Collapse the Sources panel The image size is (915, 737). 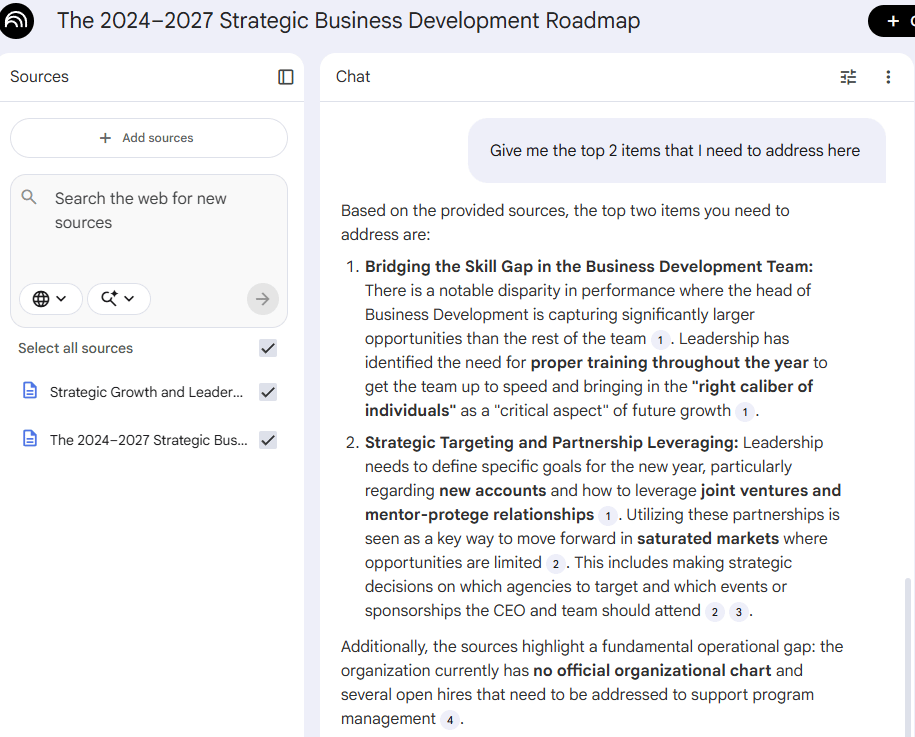pyautogui.click(x=286, y=77)
